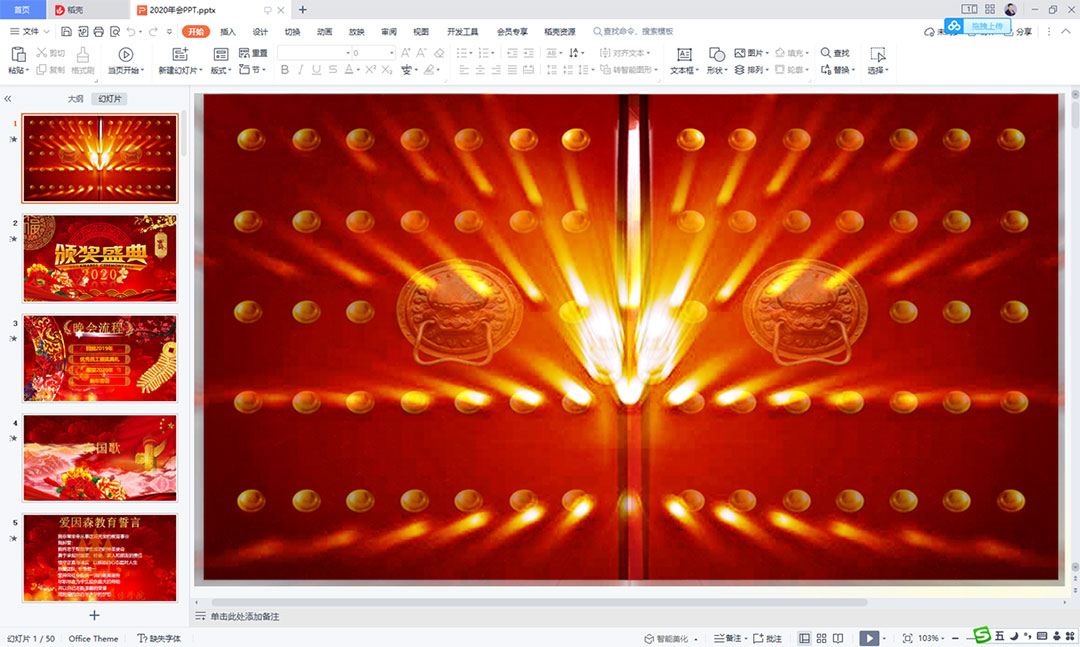Open the 插入 (Insert) ribbon tab
The width and height of the screenshot is (1080, 647).
tap(228, 32)
